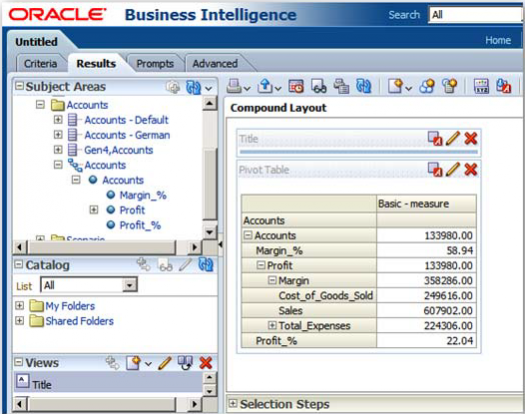Select the Accounts folder in subject tree

(x=87, y=105)
